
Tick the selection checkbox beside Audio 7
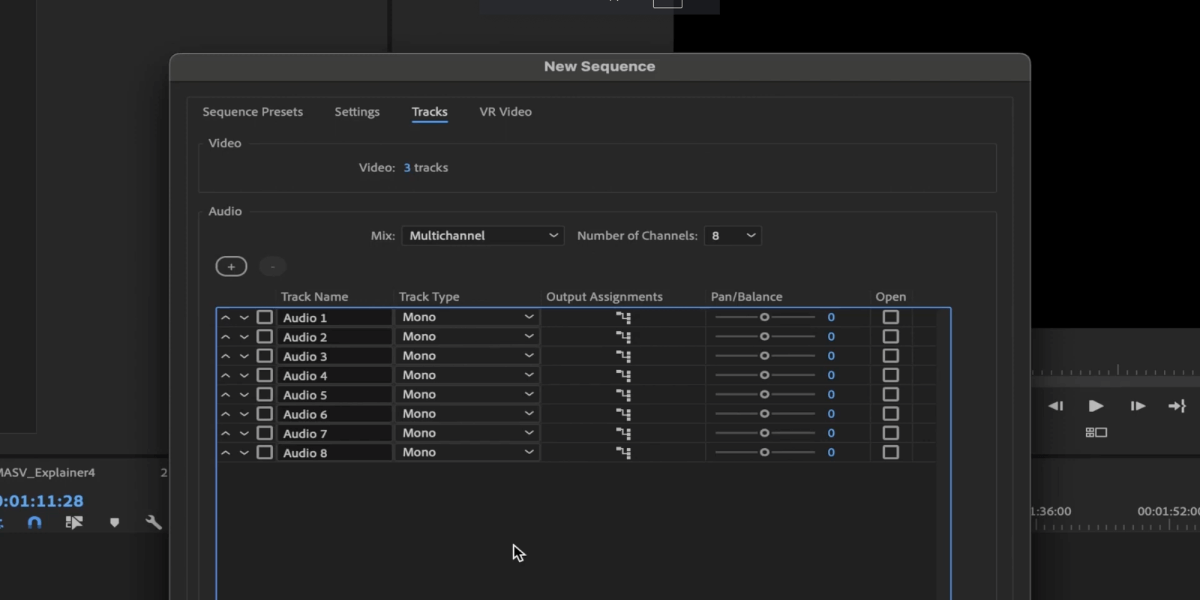[x=264, y=433]
